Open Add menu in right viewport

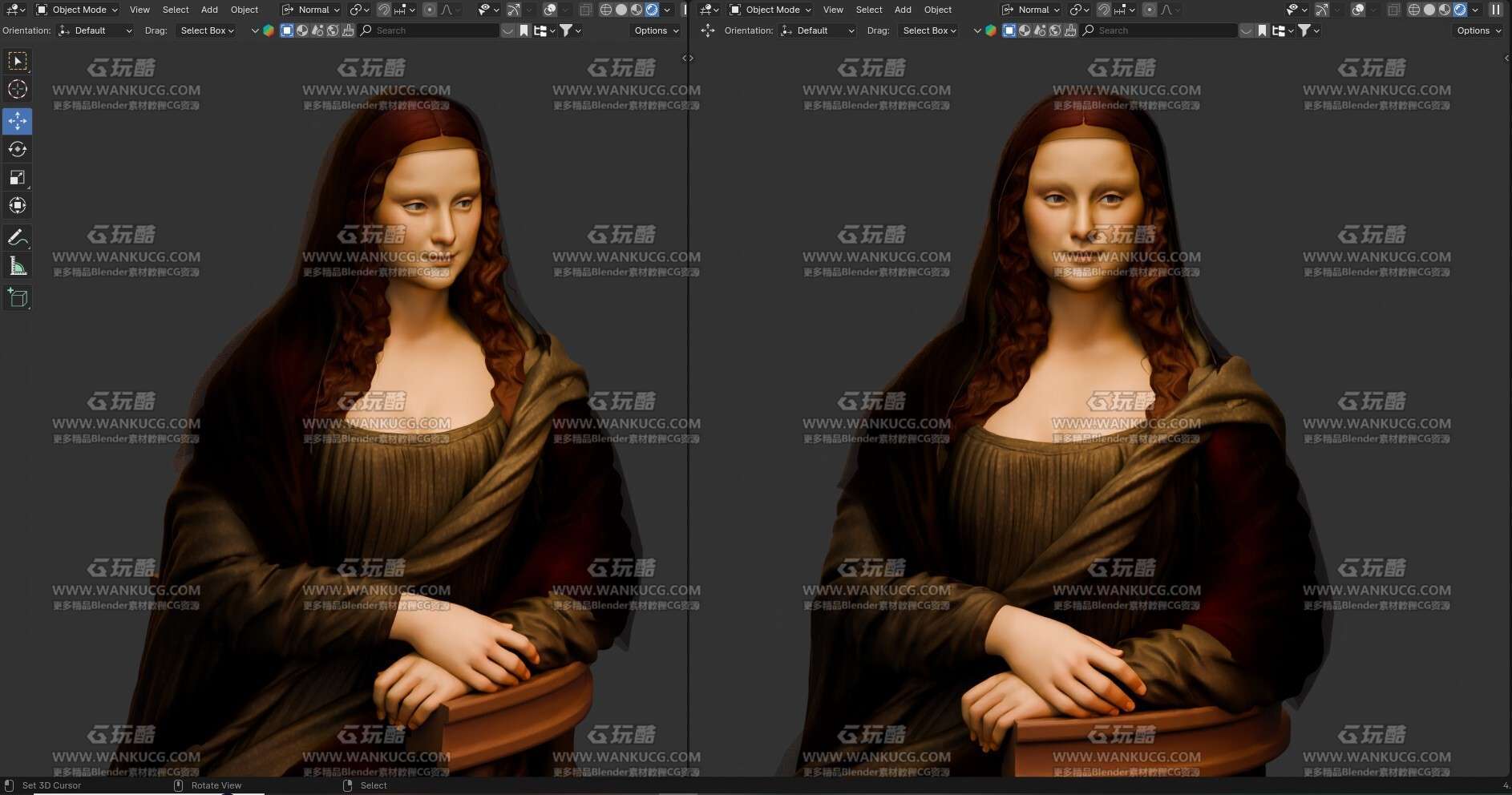point(903,10)
